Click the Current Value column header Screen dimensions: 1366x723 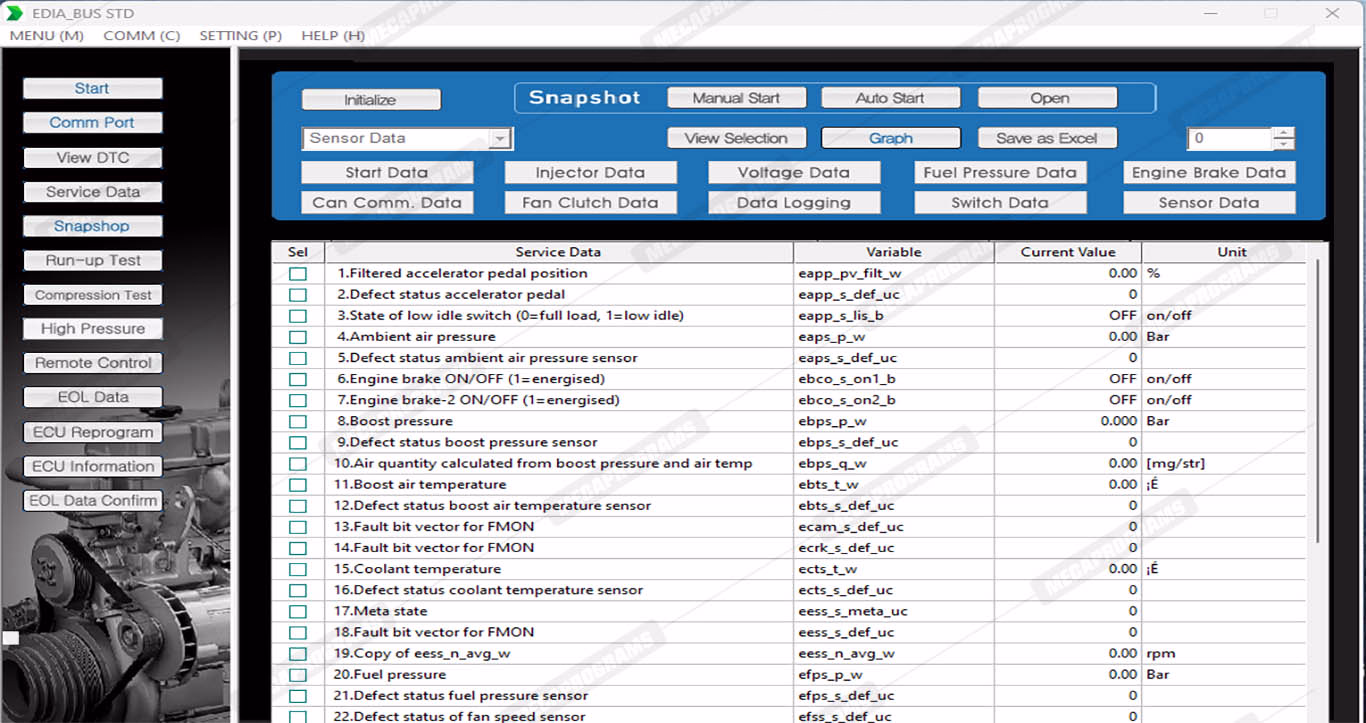pos(1067,252)
